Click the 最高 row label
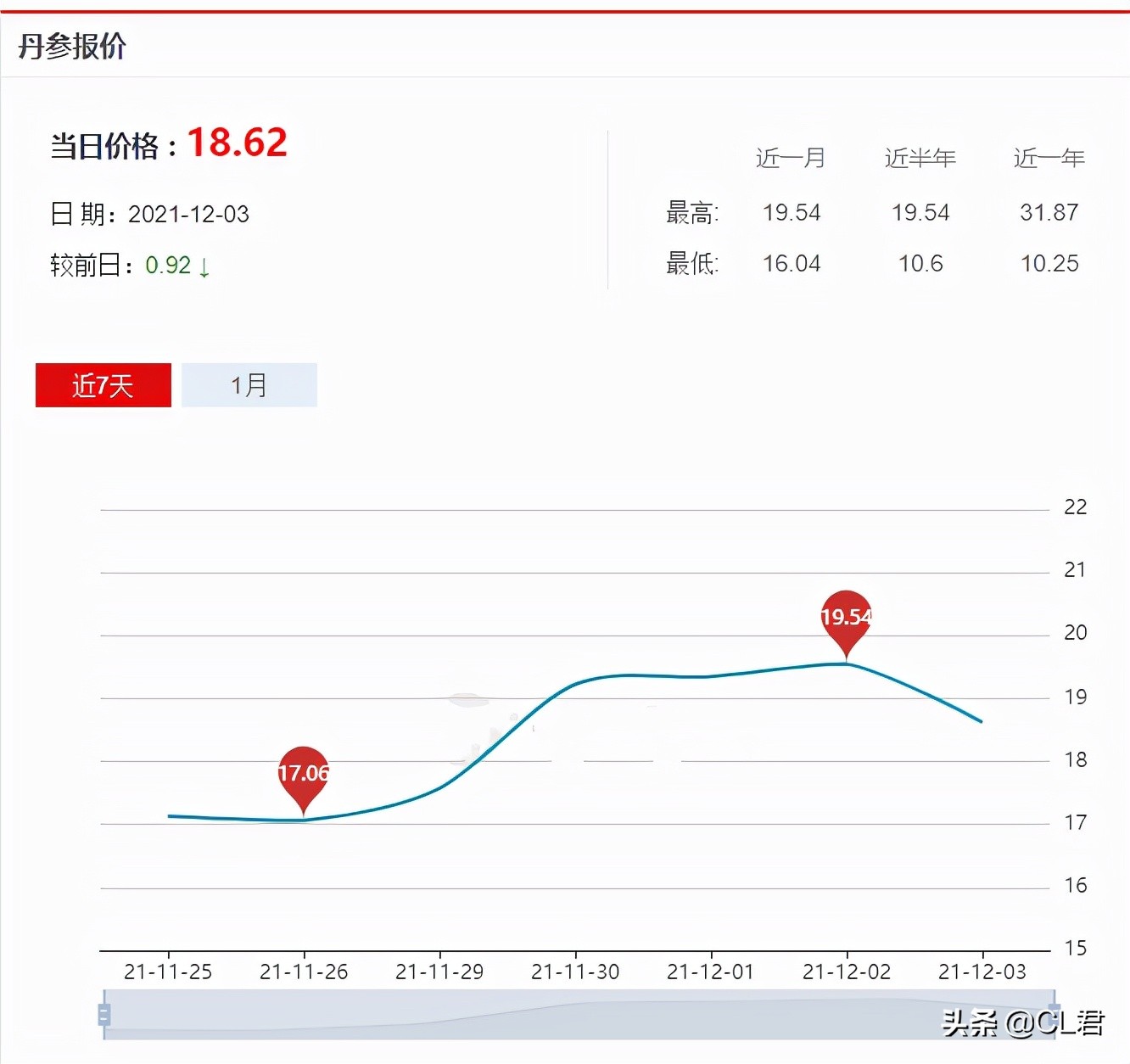This screenshot has width=1130, height=1064. (692, 212)
